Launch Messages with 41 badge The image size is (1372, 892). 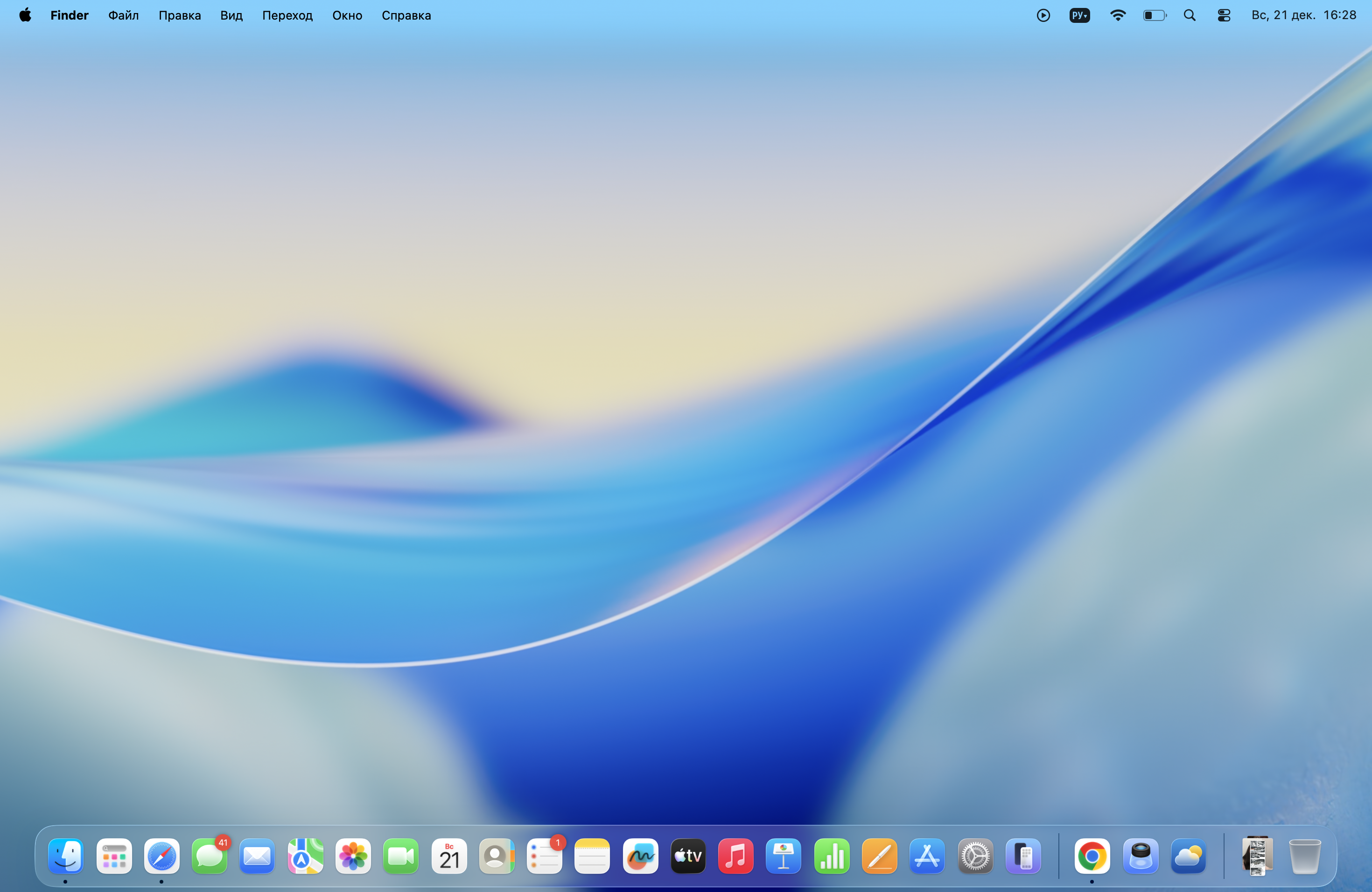coord(209,856)
